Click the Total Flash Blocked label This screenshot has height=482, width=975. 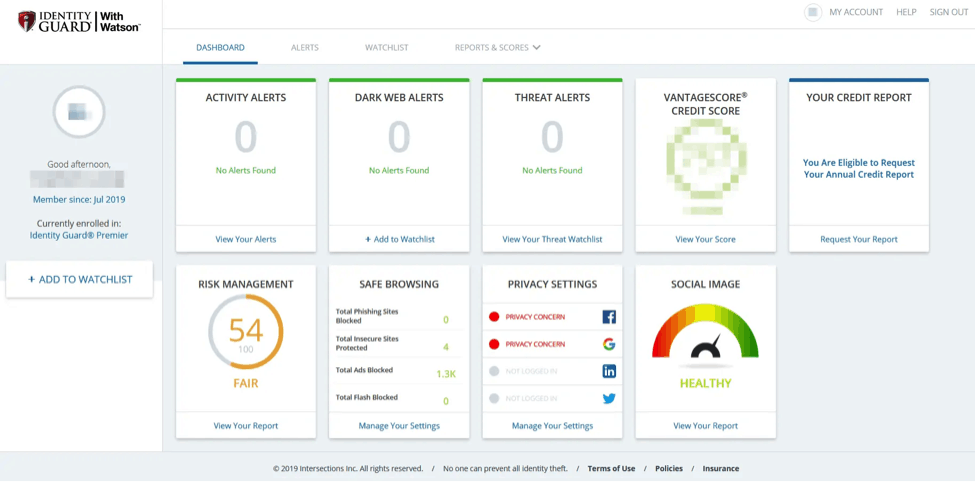[x=366, y=397]
